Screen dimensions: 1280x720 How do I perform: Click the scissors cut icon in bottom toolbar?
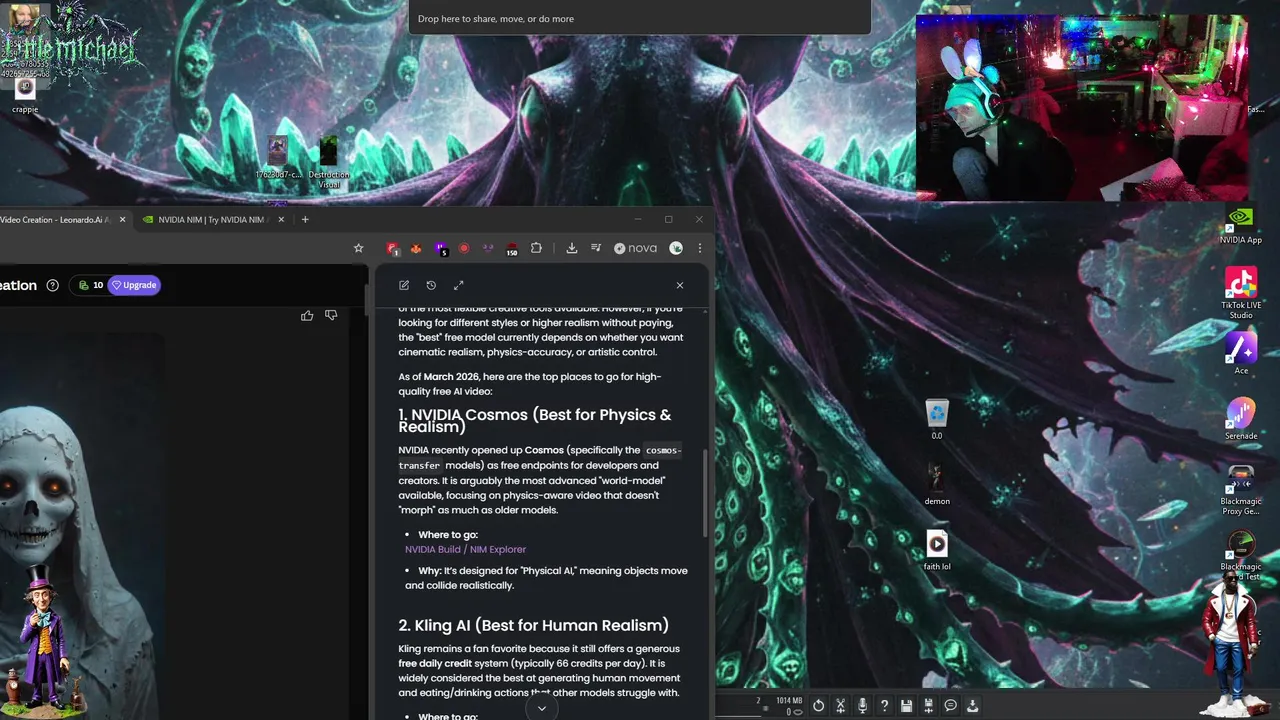pos(841,705)
